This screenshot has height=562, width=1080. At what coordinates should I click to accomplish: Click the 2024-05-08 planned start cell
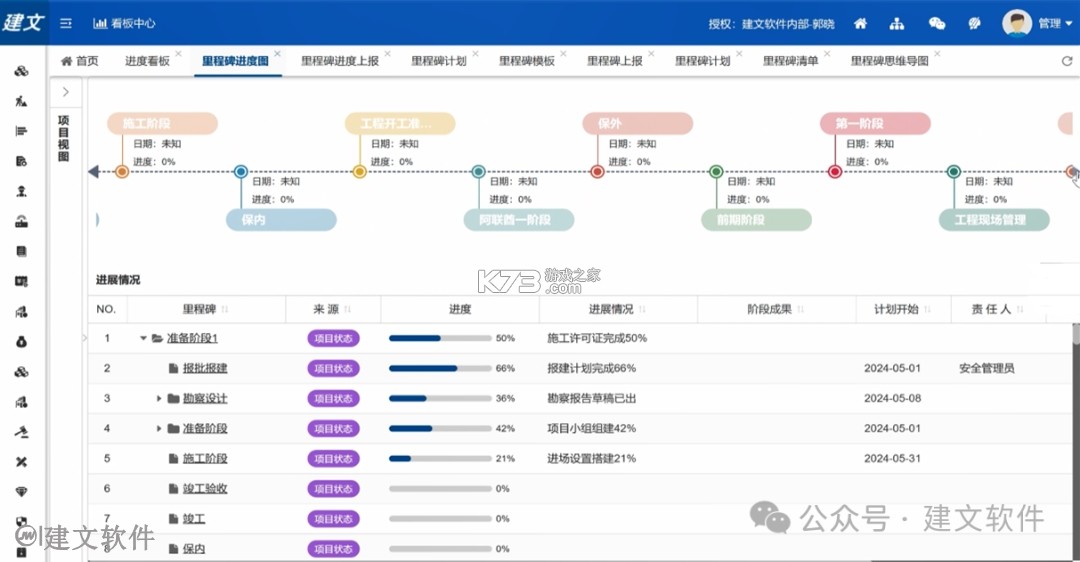click(x=893, y=399)
